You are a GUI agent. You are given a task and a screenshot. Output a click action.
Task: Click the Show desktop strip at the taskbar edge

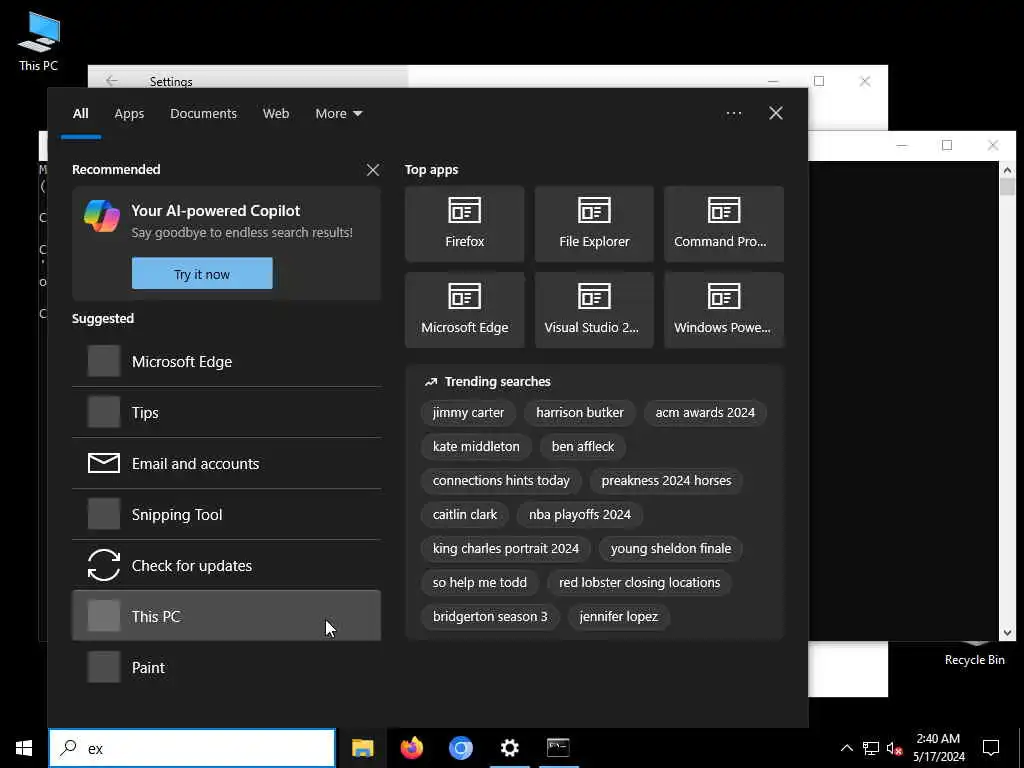pyautogui.click(x=1021, y=748)
